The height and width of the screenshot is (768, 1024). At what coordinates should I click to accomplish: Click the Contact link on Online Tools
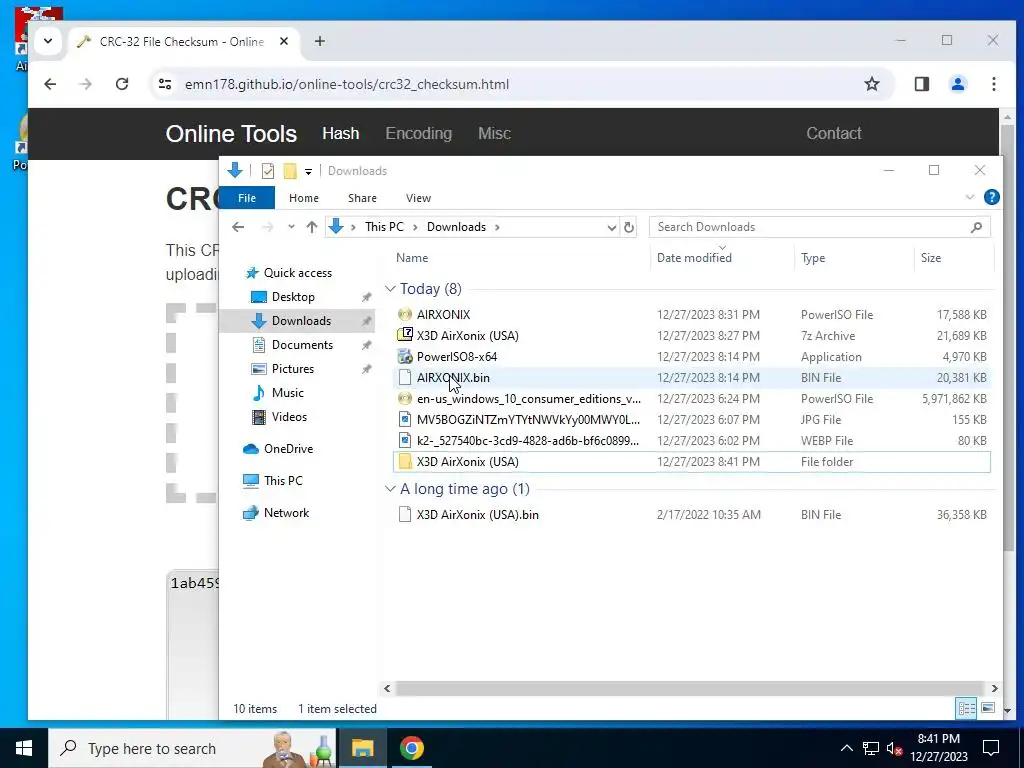(834, 133)
